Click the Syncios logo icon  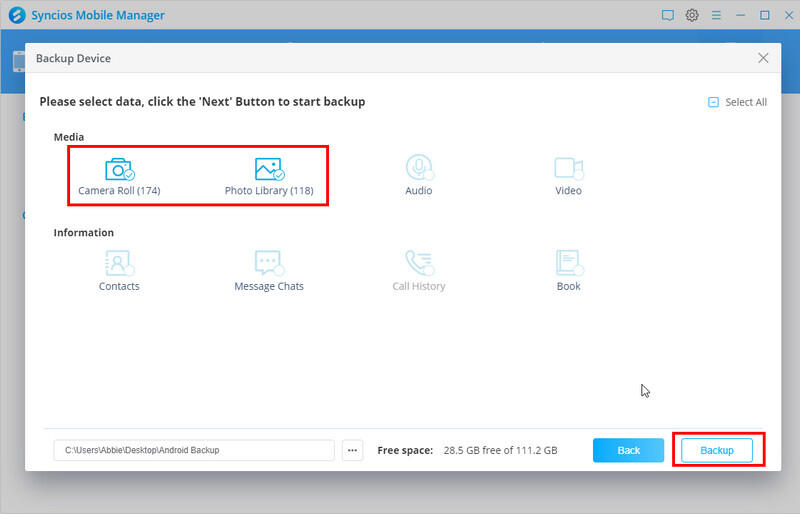[17, 15]
